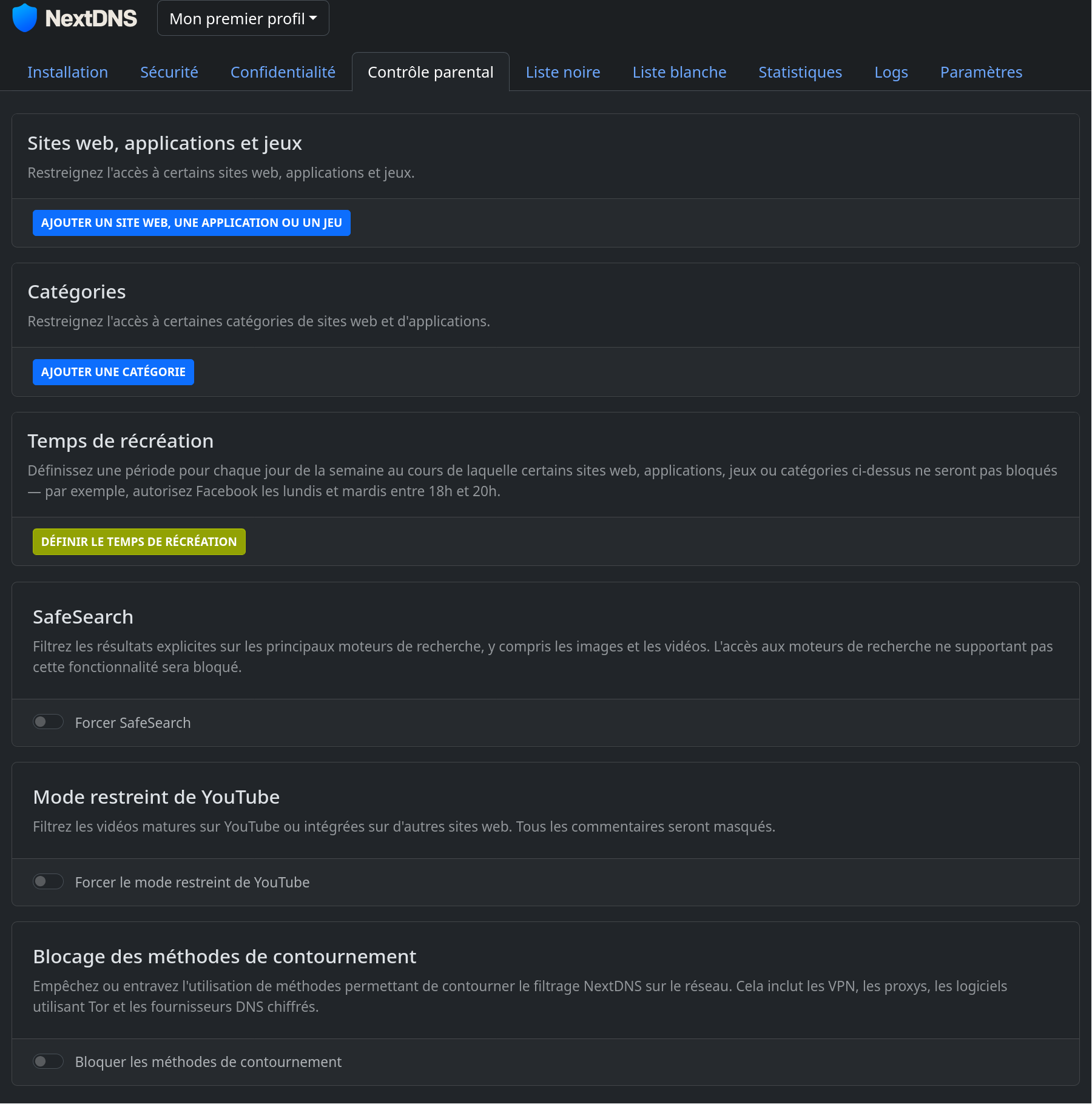Click the NextDNS brand name text
This screenshot has height=1104, width=1092.
[91, 18]
